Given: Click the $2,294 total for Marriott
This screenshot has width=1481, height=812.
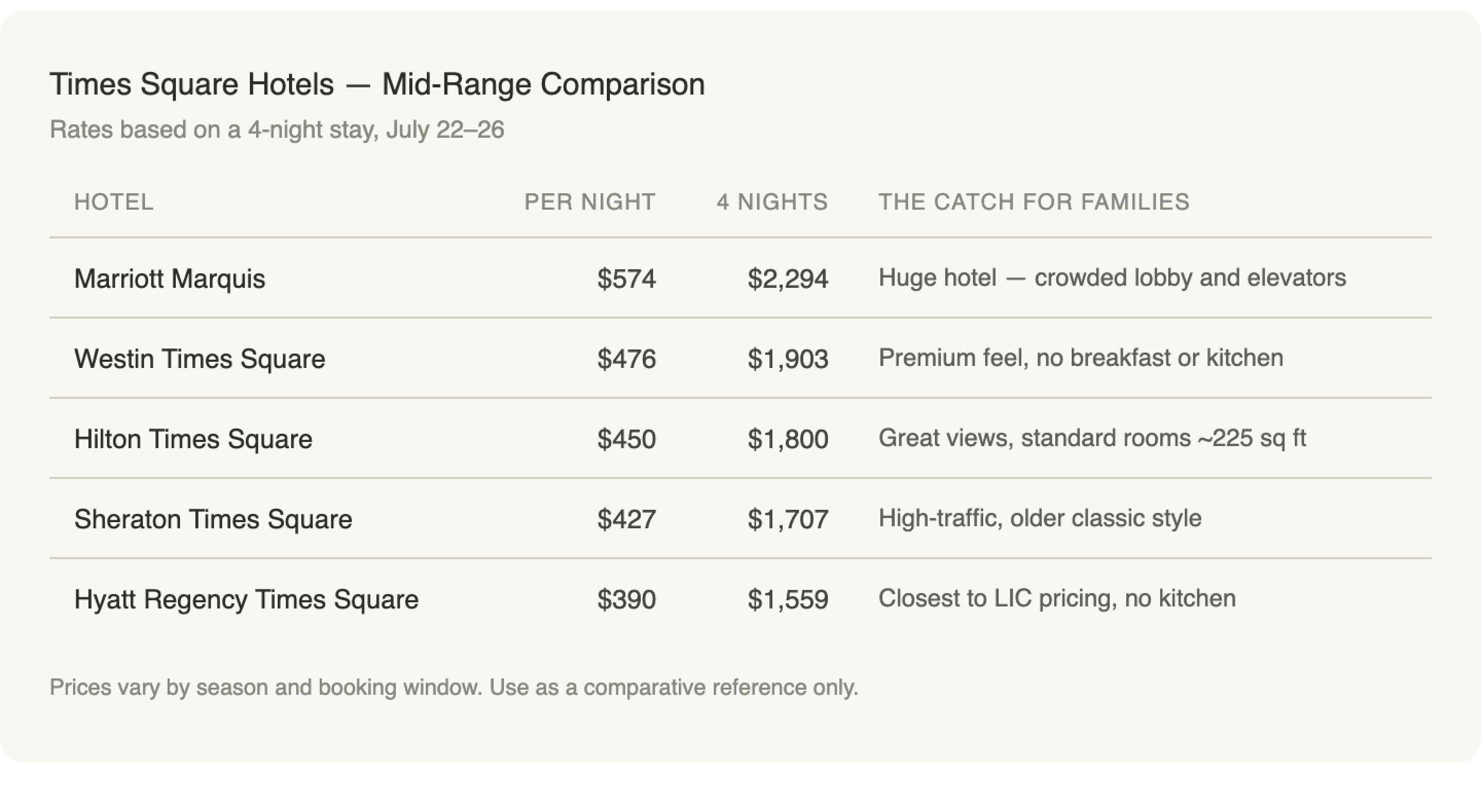Looking at the screenshot, I should point(787,279).
